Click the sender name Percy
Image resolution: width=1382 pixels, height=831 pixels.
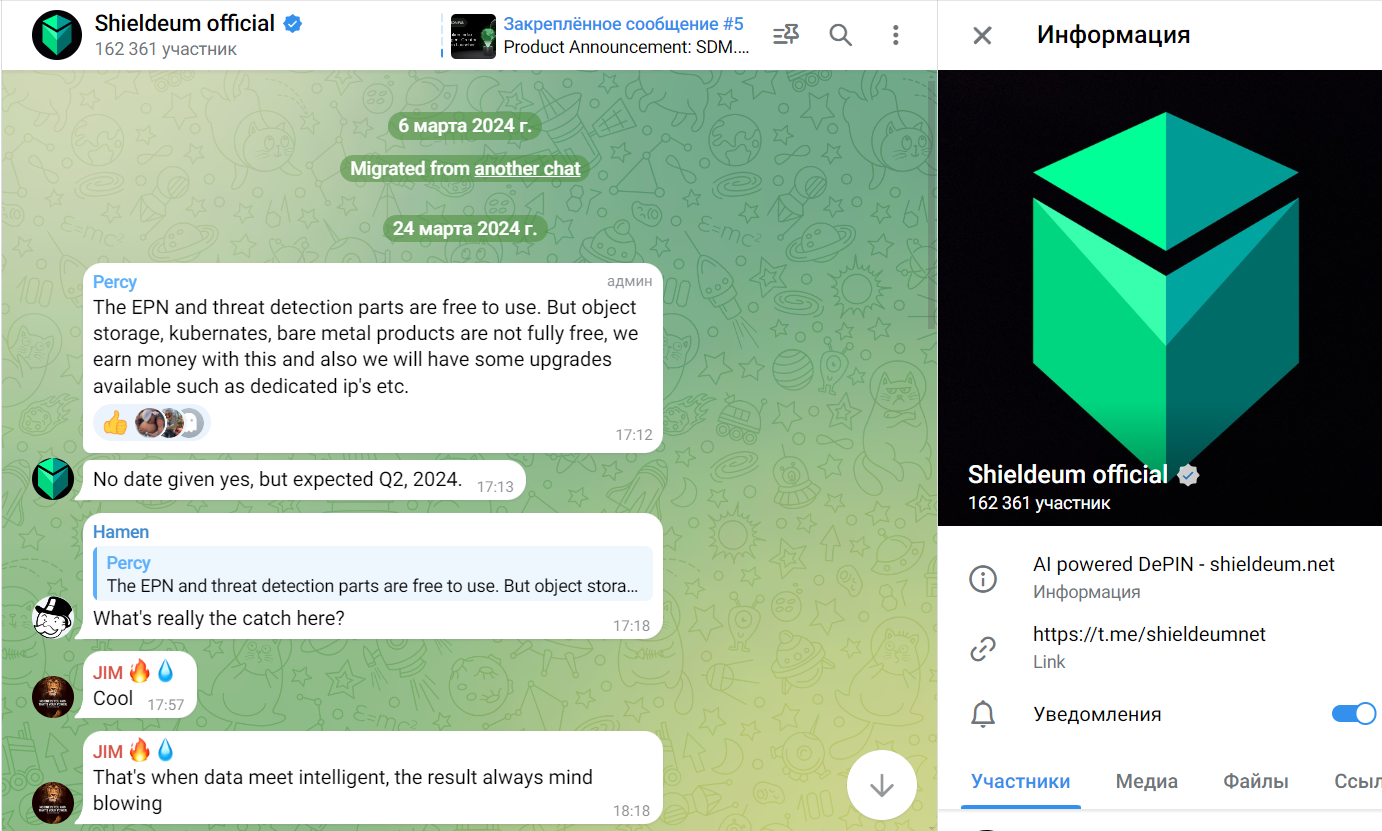pyautogui.click(x=115, y=282)
